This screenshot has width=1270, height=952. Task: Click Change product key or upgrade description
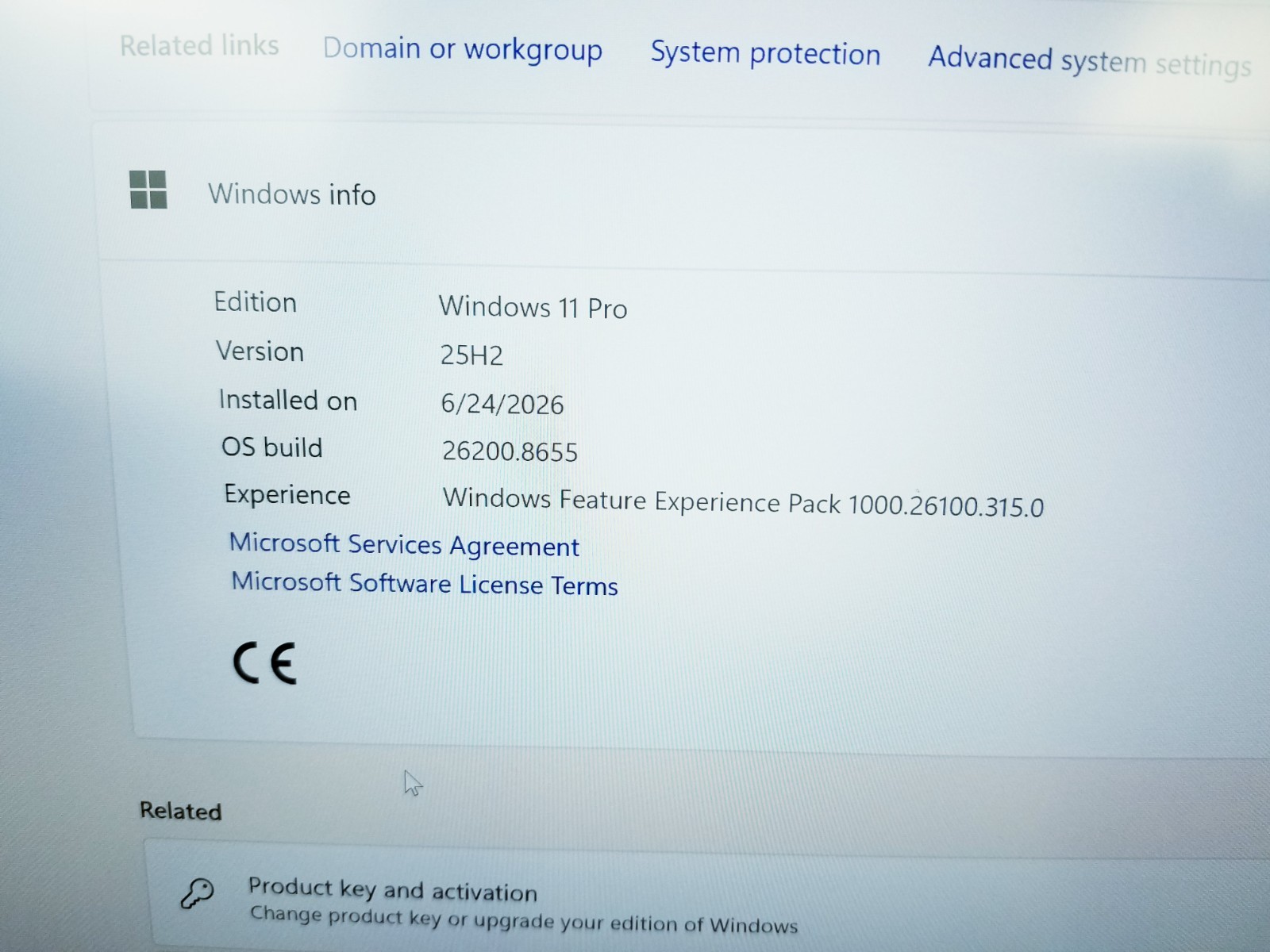coord(524,920)
